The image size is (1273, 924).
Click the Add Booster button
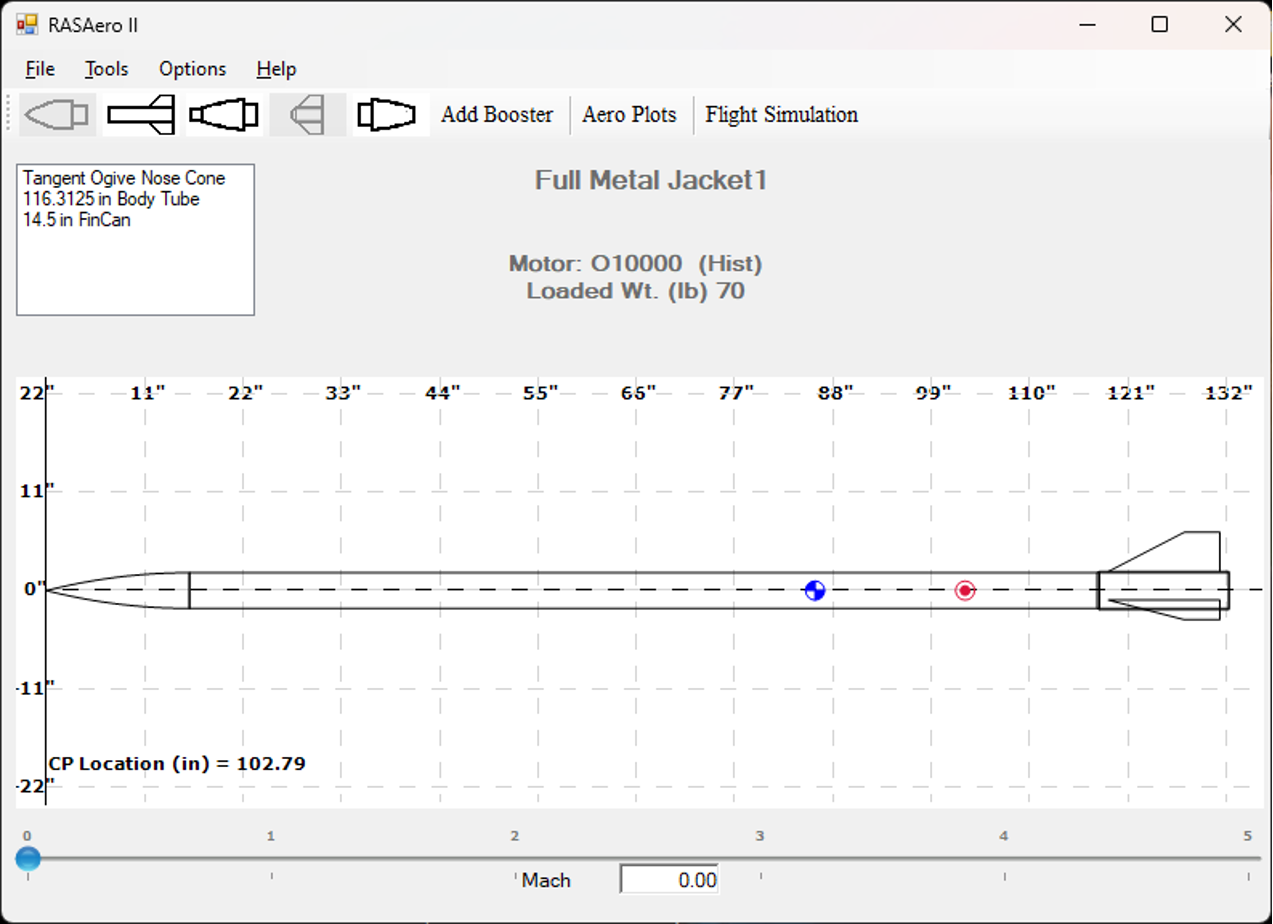[x=497, y=115]
